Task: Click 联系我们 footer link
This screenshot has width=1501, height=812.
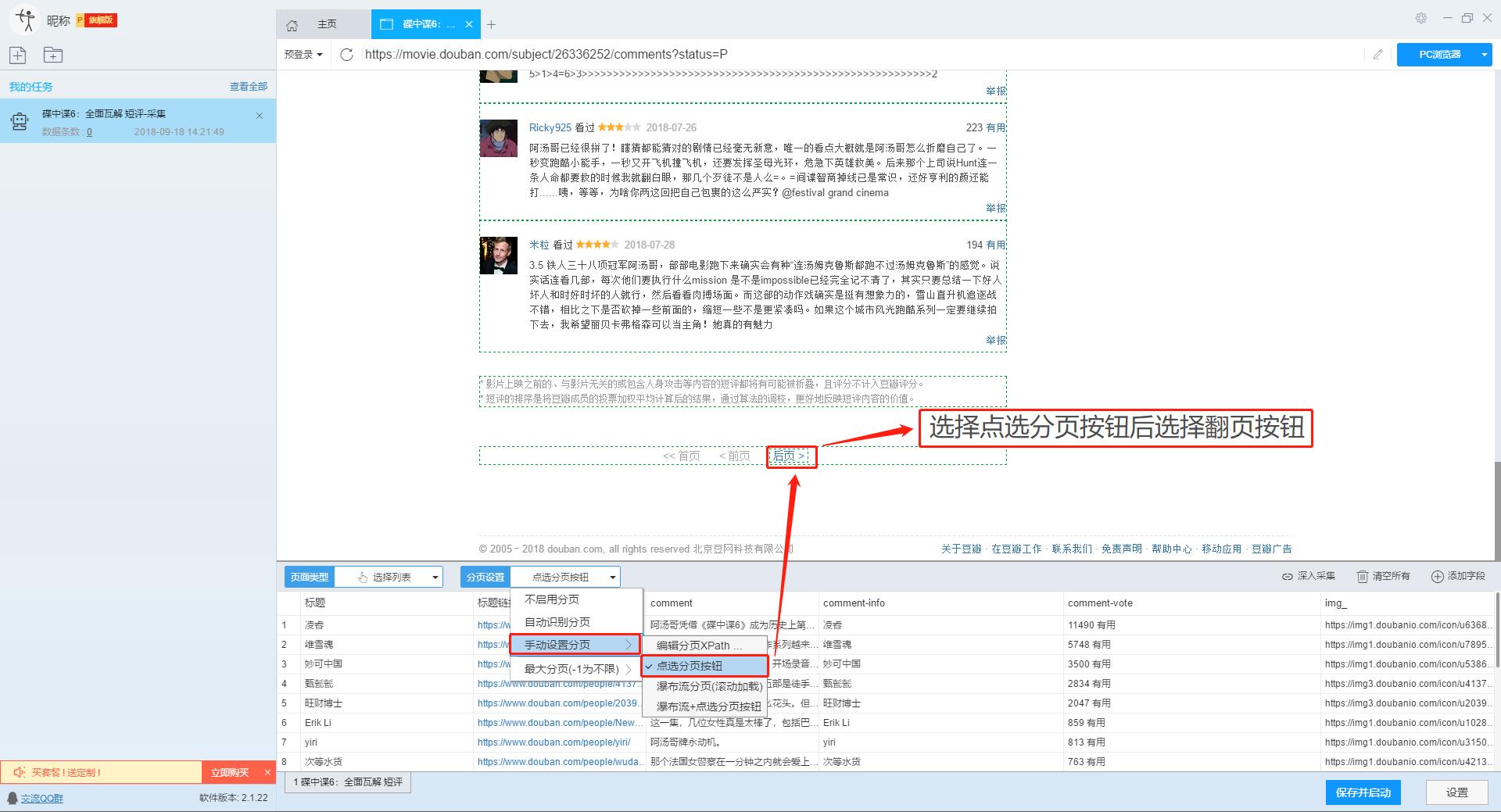Action: point(1072,549)
